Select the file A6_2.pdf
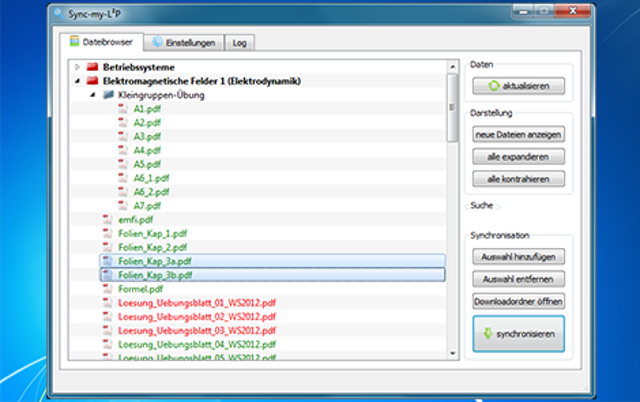 (x=151, y=192)
